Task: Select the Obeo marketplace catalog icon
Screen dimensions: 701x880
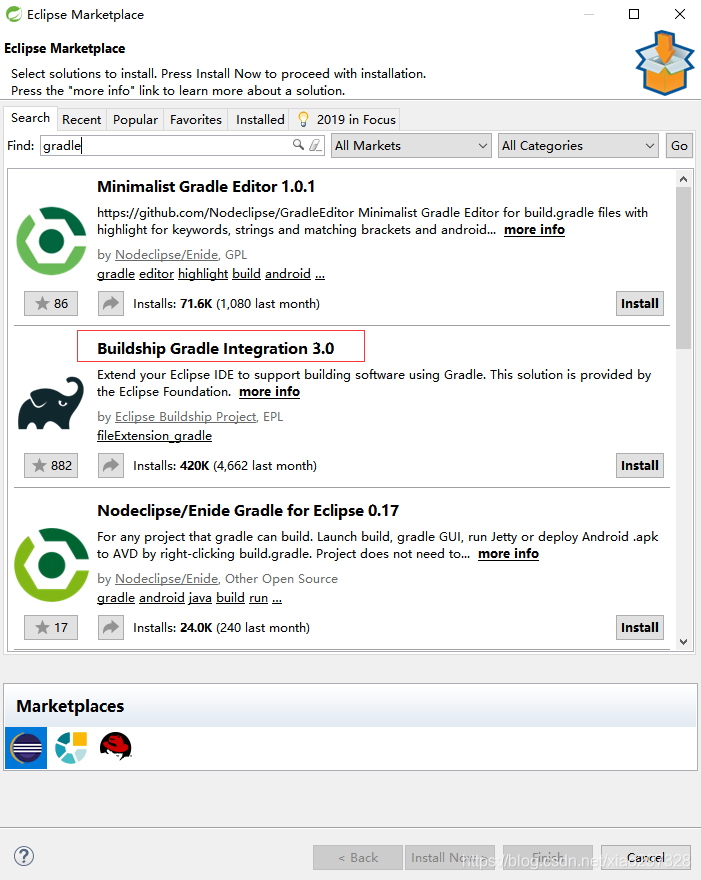Action: 71,748
